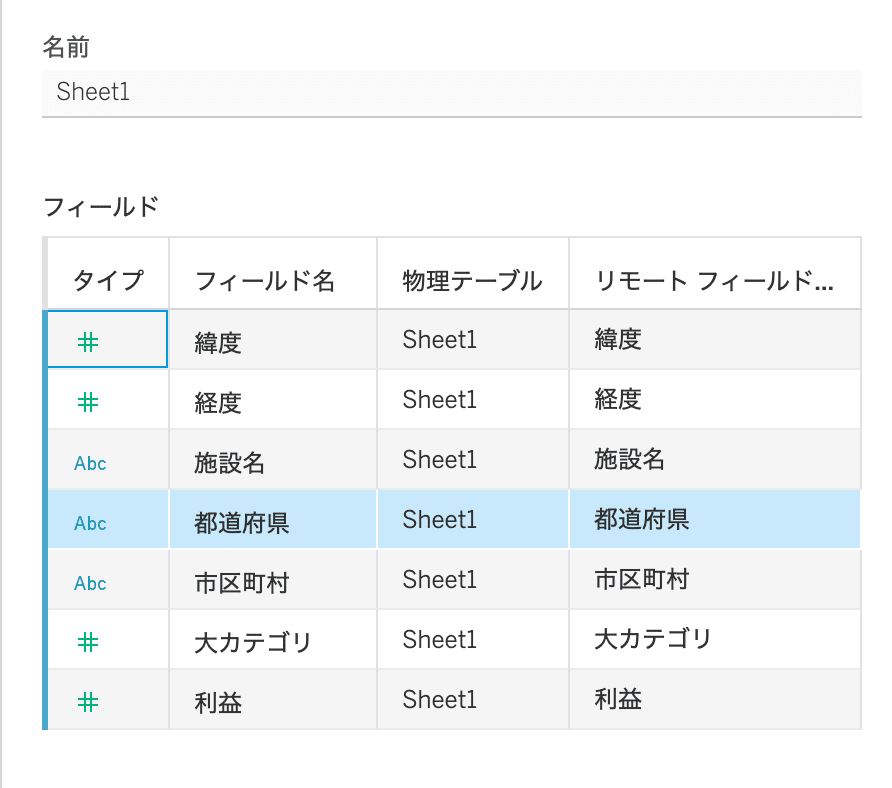Click the number type icon for 緯度
The image size is (892, 788).
pyautogui.click(x=88, y=343)
